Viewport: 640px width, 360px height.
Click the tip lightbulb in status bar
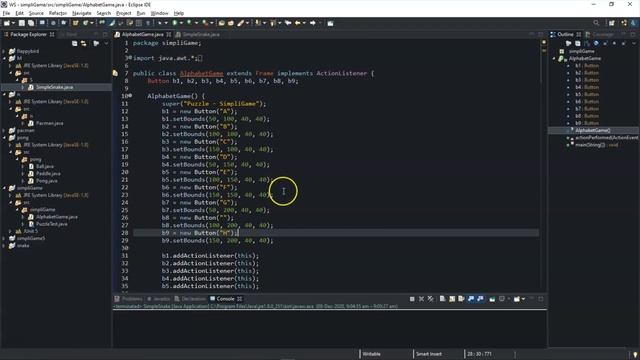[x=636, y=355]
